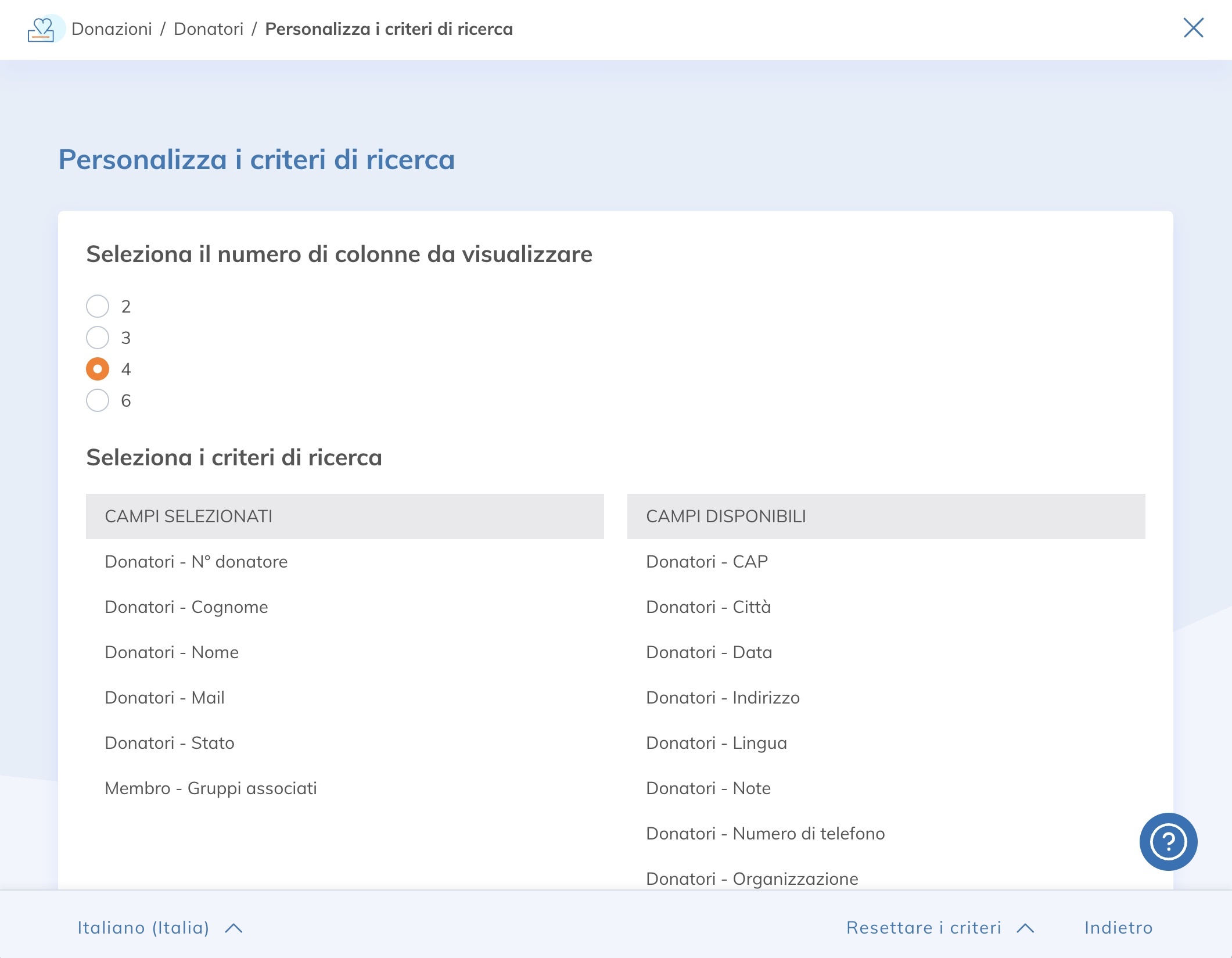
Task: Select Donatori - Lingua available field
Action: point(716,742)
